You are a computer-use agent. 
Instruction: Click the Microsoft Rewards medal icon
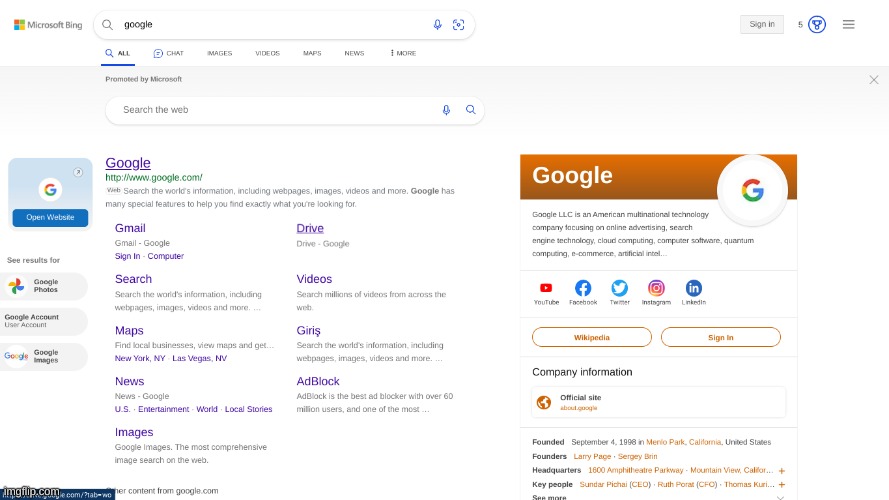(817, 24)
